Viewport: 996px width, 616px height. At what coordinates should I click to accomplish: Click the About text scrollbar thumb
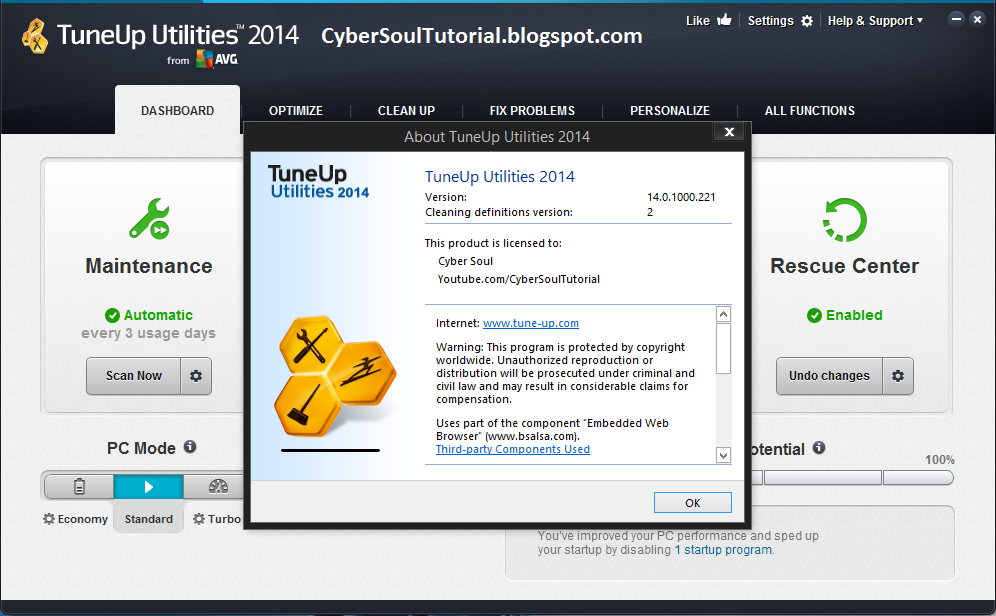point(723,348)
